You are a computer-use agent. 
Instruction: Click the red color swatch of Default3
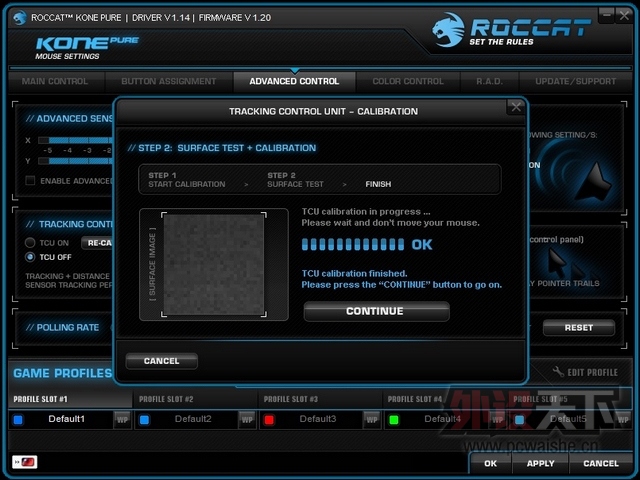click(269, 420)
